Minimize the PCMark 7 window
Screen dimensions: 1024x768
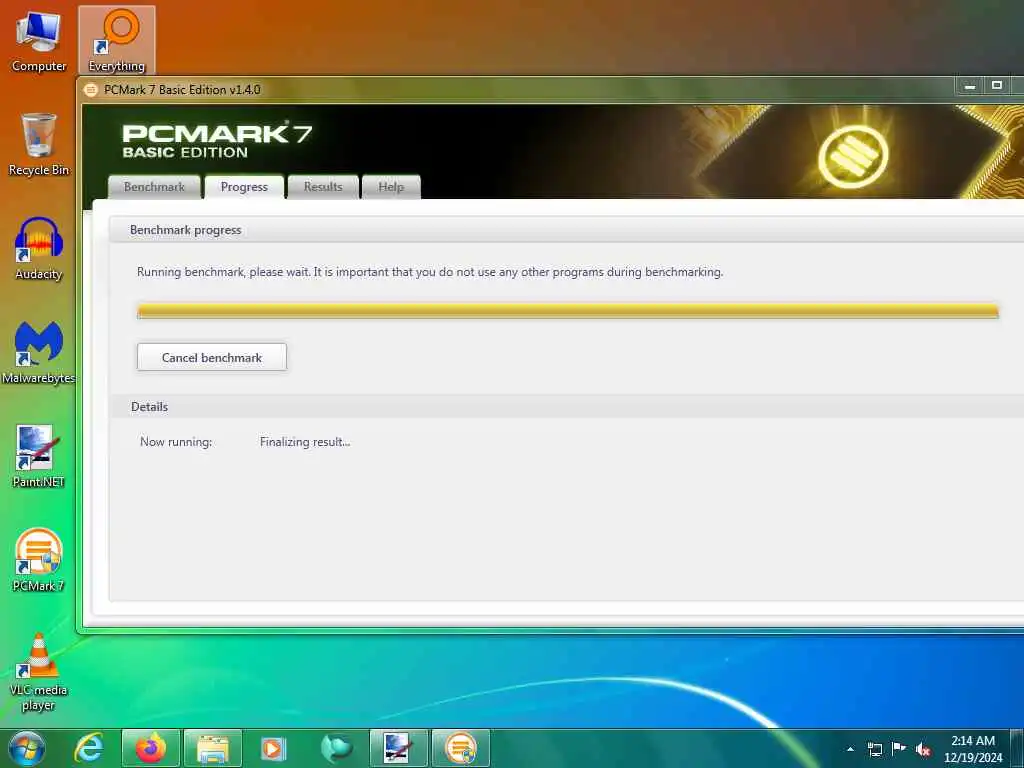click(970, 86)
